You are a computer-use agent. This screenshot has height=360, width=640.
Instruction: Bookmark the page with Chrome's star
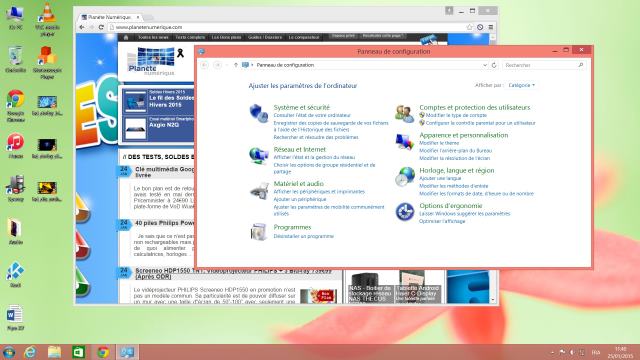[x=469, y=27]
